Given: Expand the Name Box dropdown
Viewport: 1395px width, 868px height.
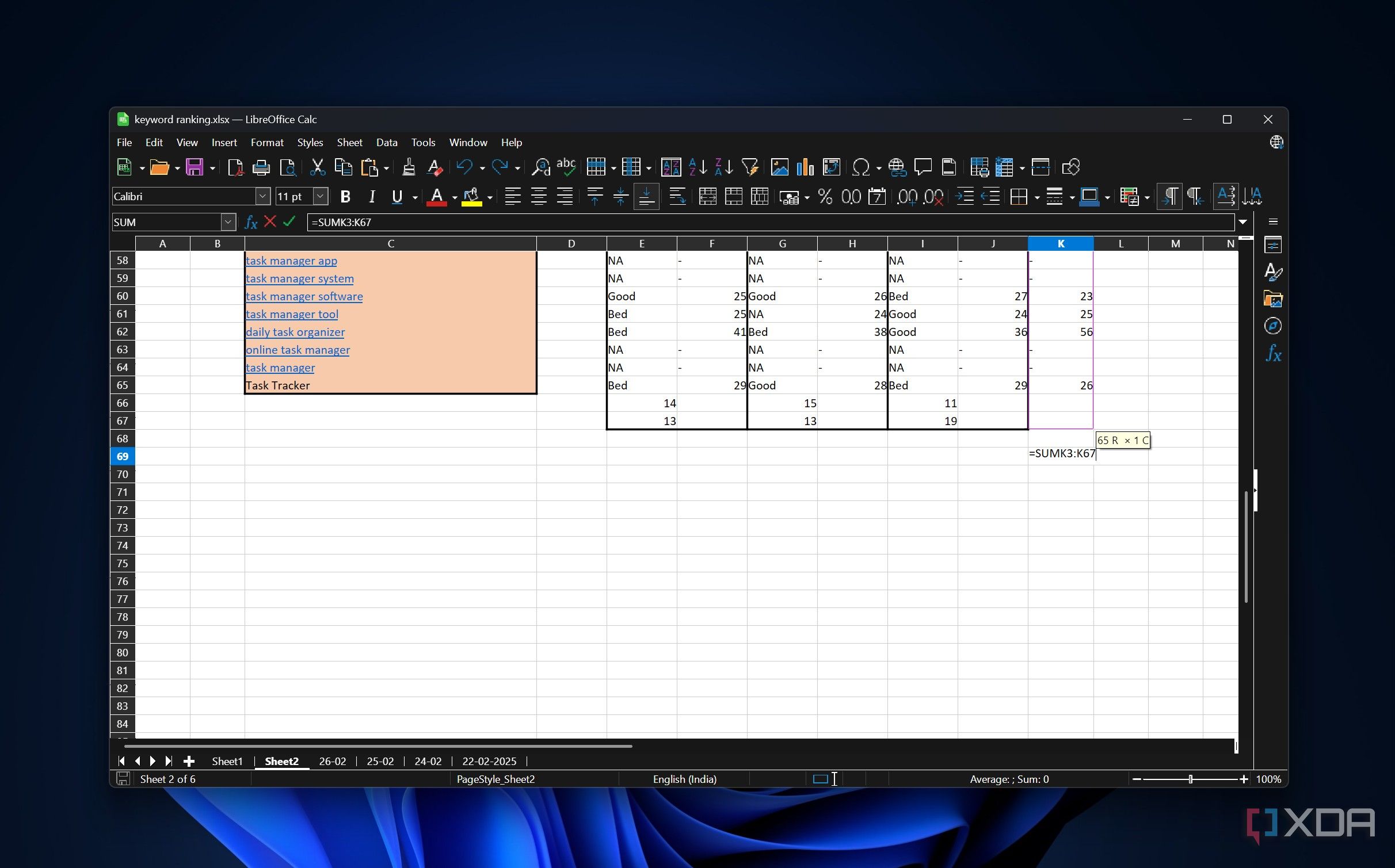Looking at the screenshot, I should [x=228, y=222].
